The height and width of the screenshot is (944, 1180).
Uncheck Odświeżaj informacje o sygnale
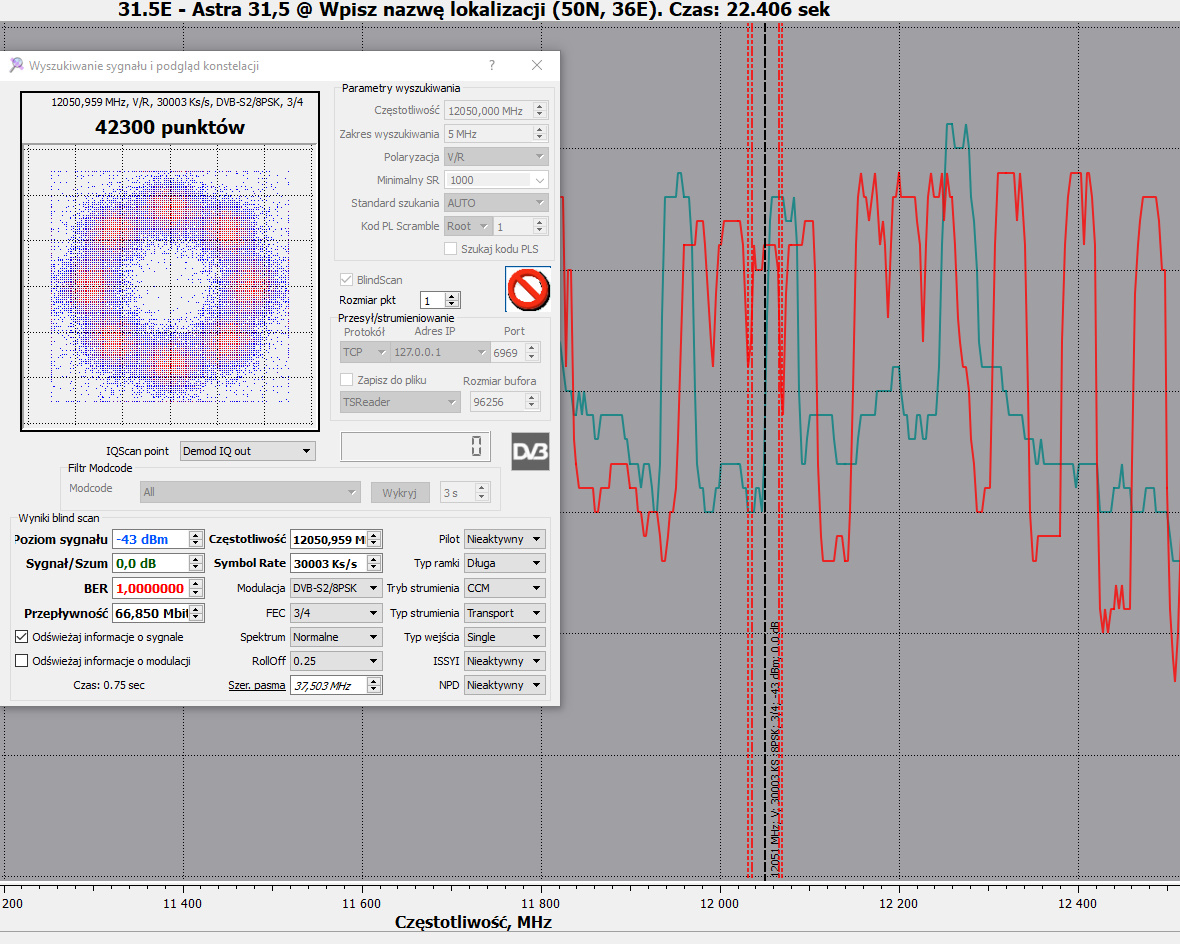click(x=22, y=637)
